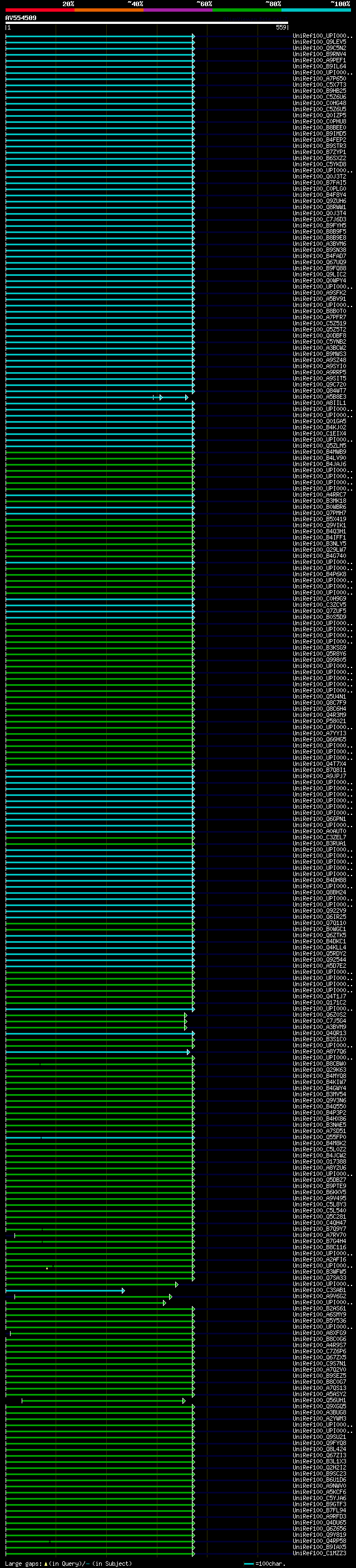The width and height of the screenshot is (356, 1568).
Task: Select hit label UniRef100_B7FAI5
Action: point(319,182)
